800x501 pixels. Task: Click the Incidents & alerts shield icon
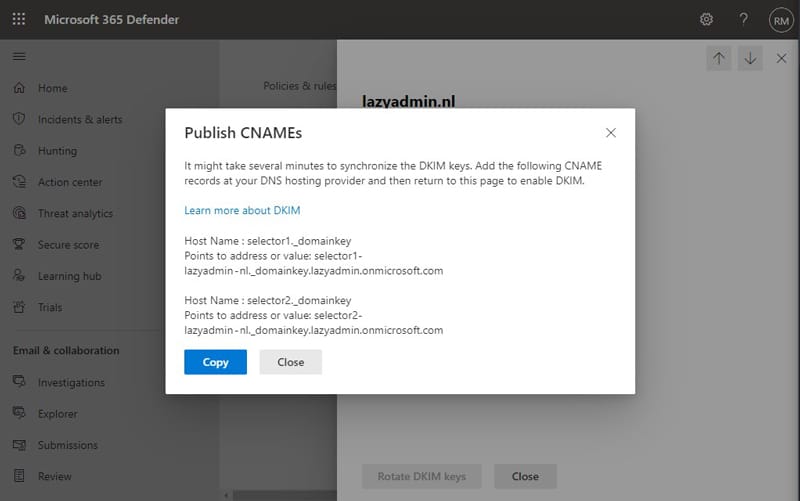click(x=19, y=119)
